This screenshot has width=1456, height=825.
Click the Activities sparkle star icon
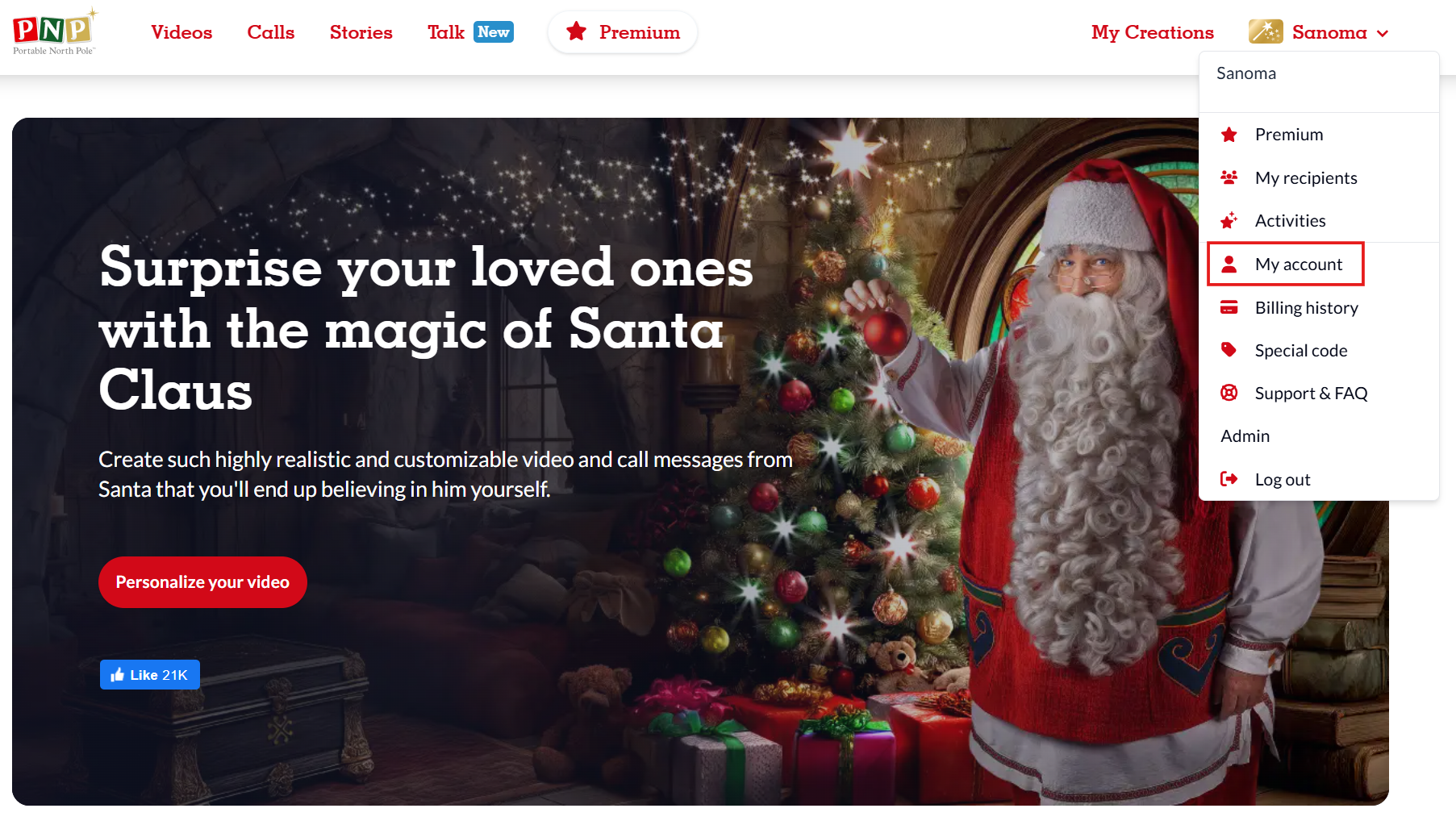click(1229, 220)
